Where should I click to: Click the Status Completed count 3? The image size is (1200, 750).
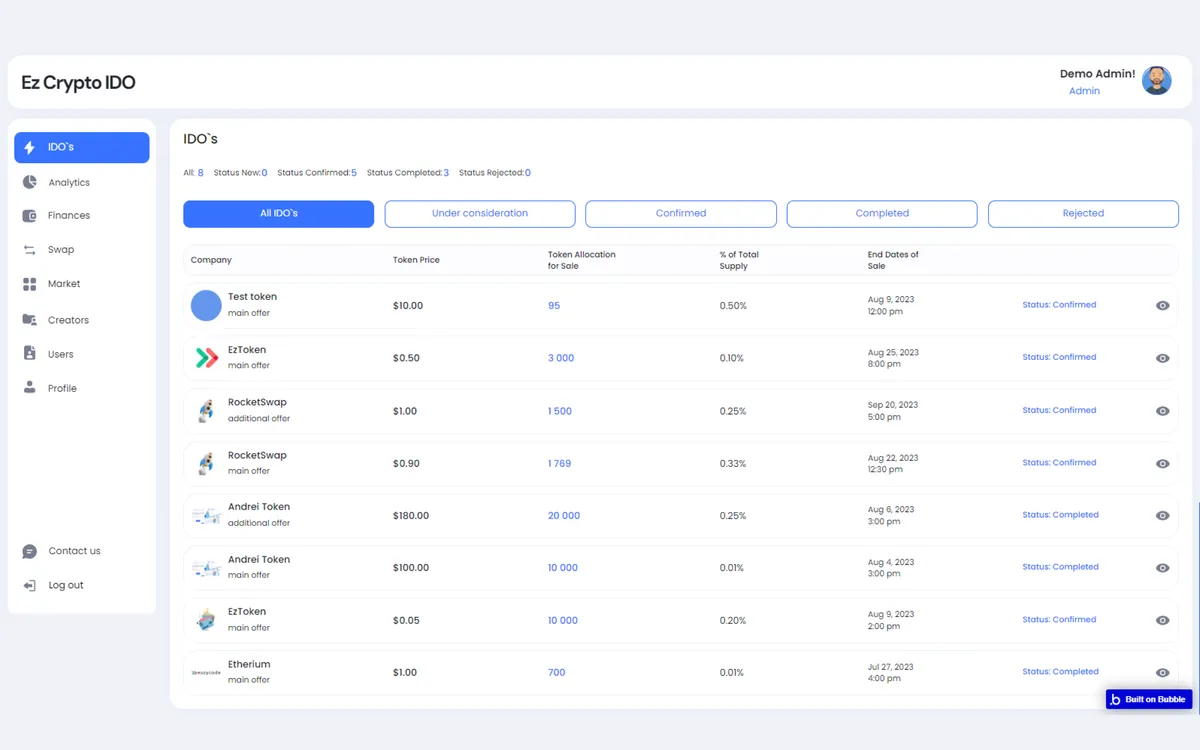click(446, 173)
